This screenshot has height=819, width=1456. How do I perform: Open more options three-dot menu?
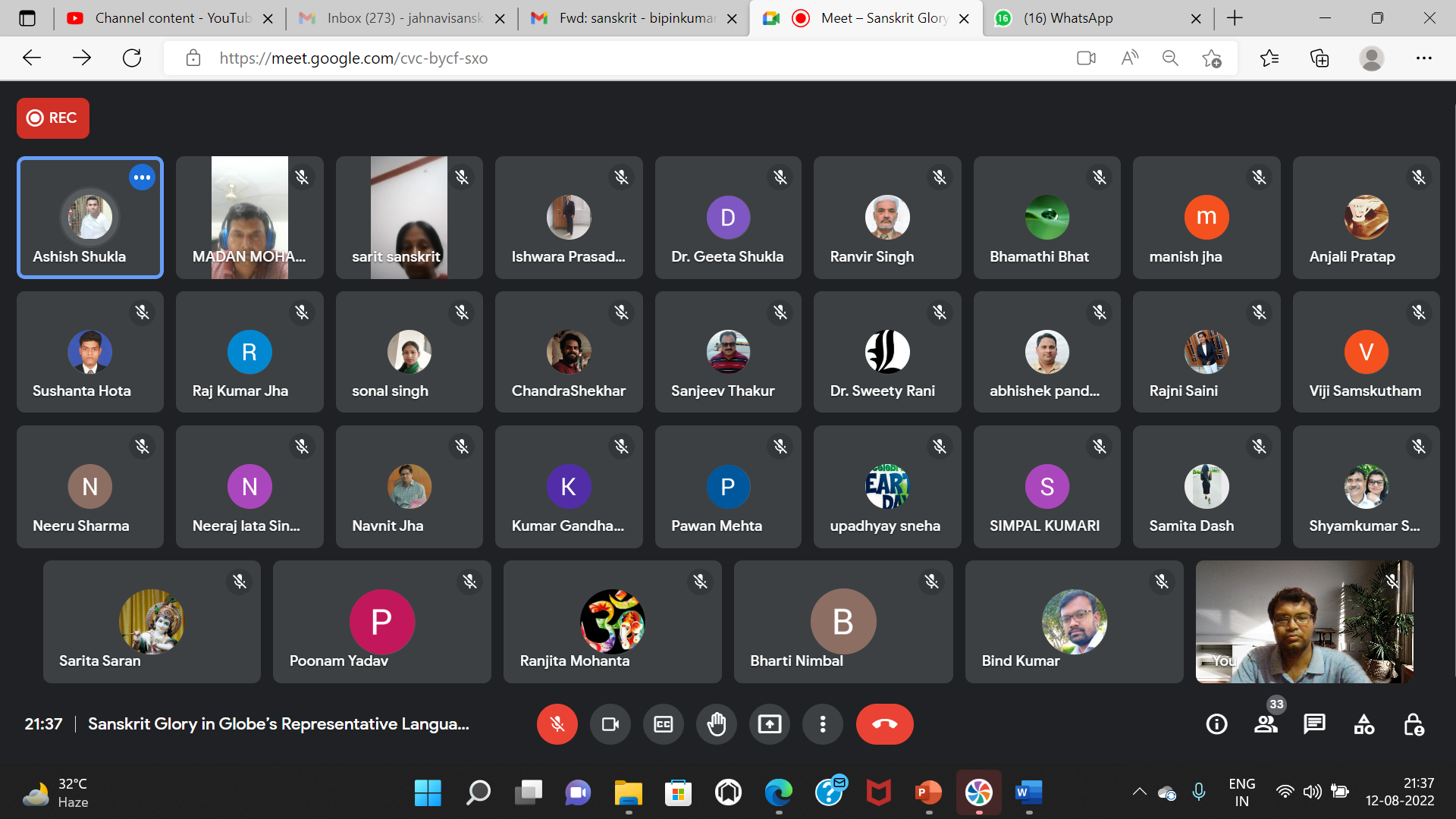(822, 724)
